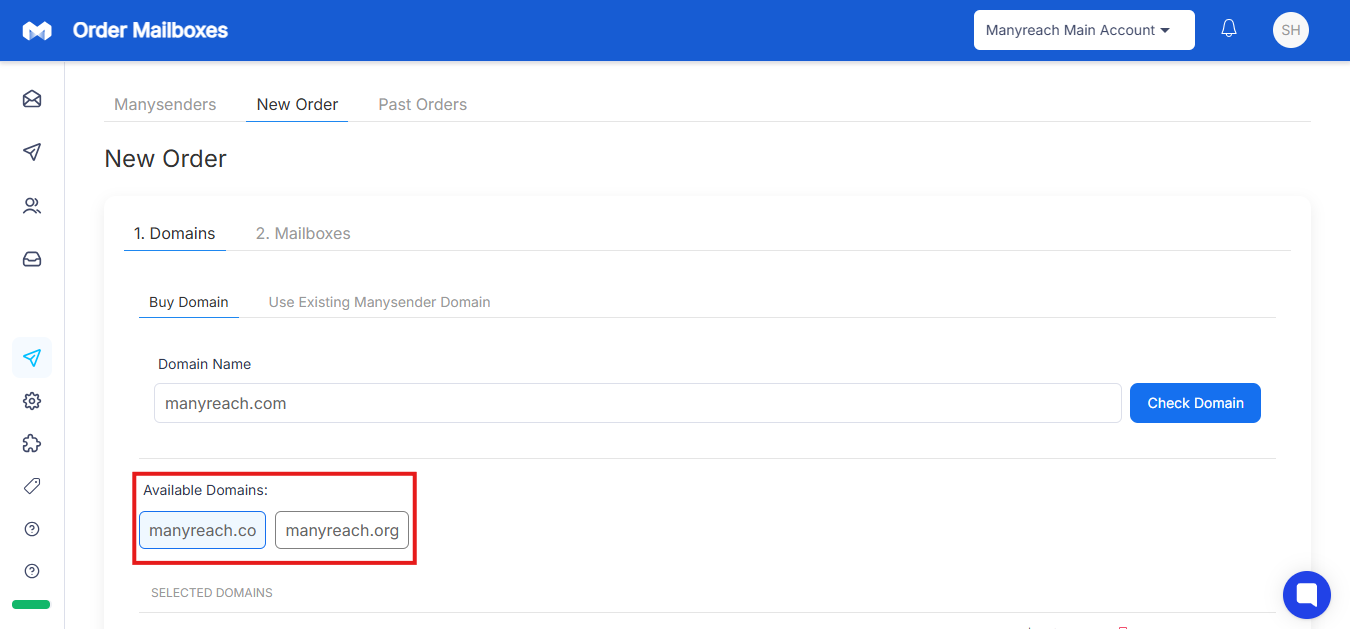Choose the manyreach.org available domain
Viewport: 1350px width, 629px height.
[x=342, y=530]
